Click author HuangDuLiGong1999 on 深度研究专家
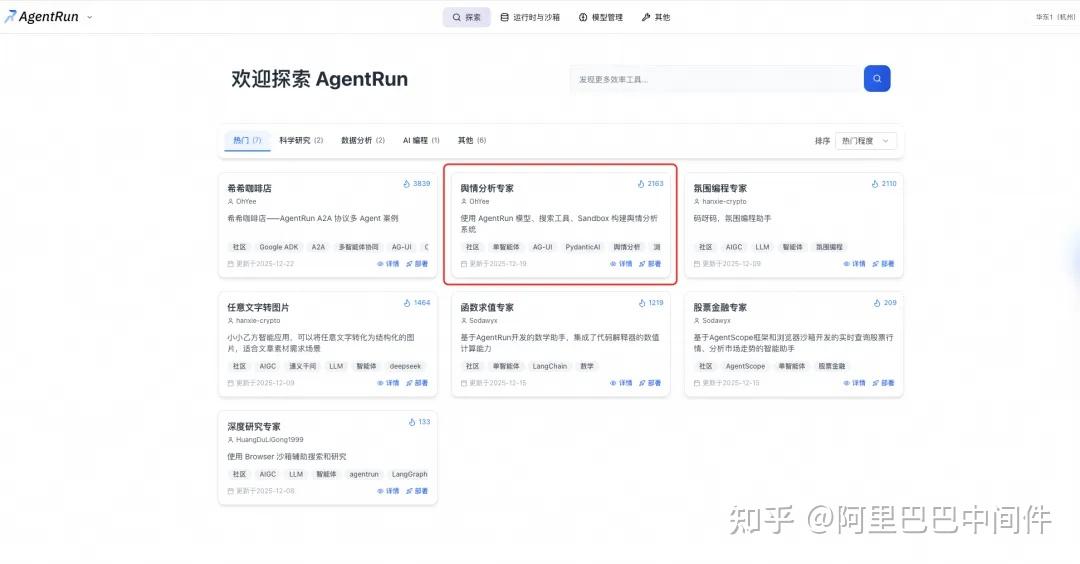 pos(265,440)
